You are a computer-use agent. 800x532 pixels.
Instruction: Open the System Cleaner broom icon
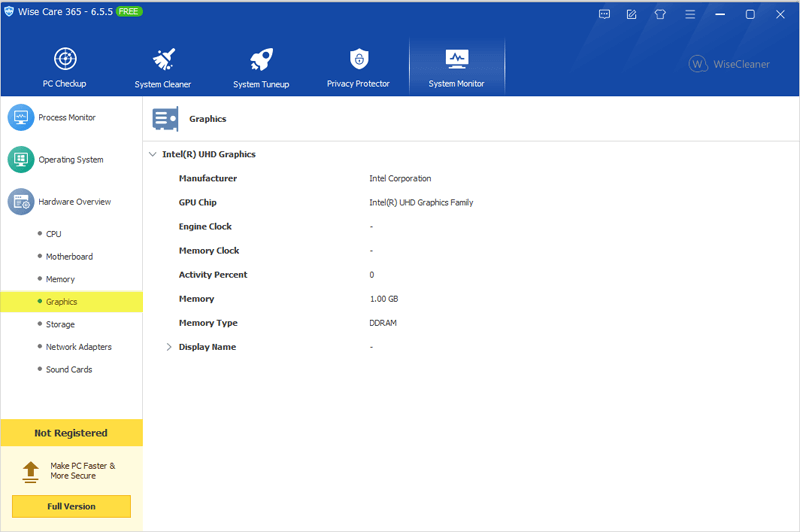click(x=164, y=59)
